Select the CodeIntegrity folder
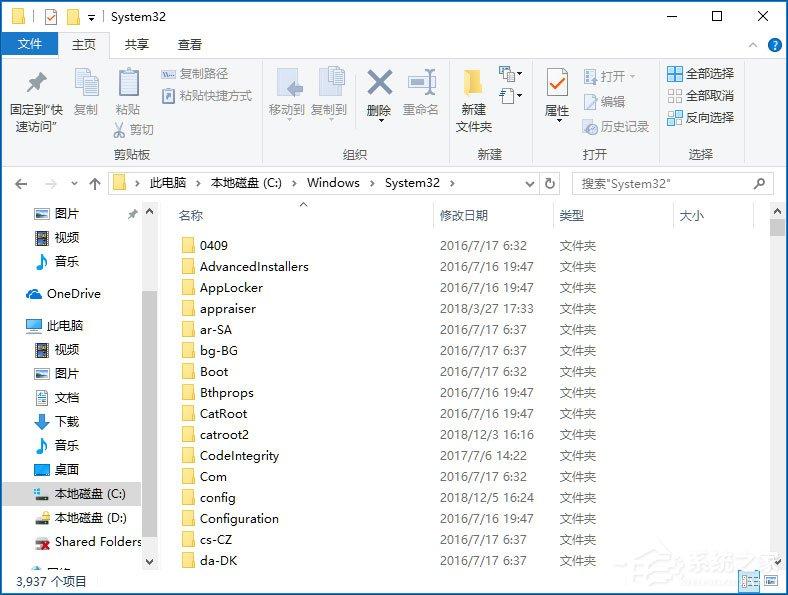 [x=230, y=456]
